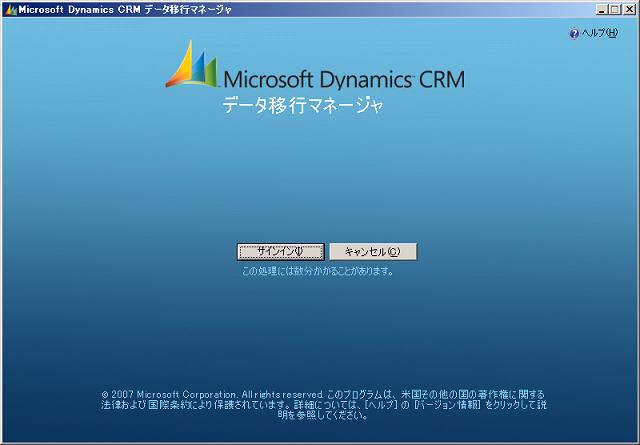Click the blue question mark help icon
The height and width of the screenshot is (445, 640).
(x=574, y=33)
